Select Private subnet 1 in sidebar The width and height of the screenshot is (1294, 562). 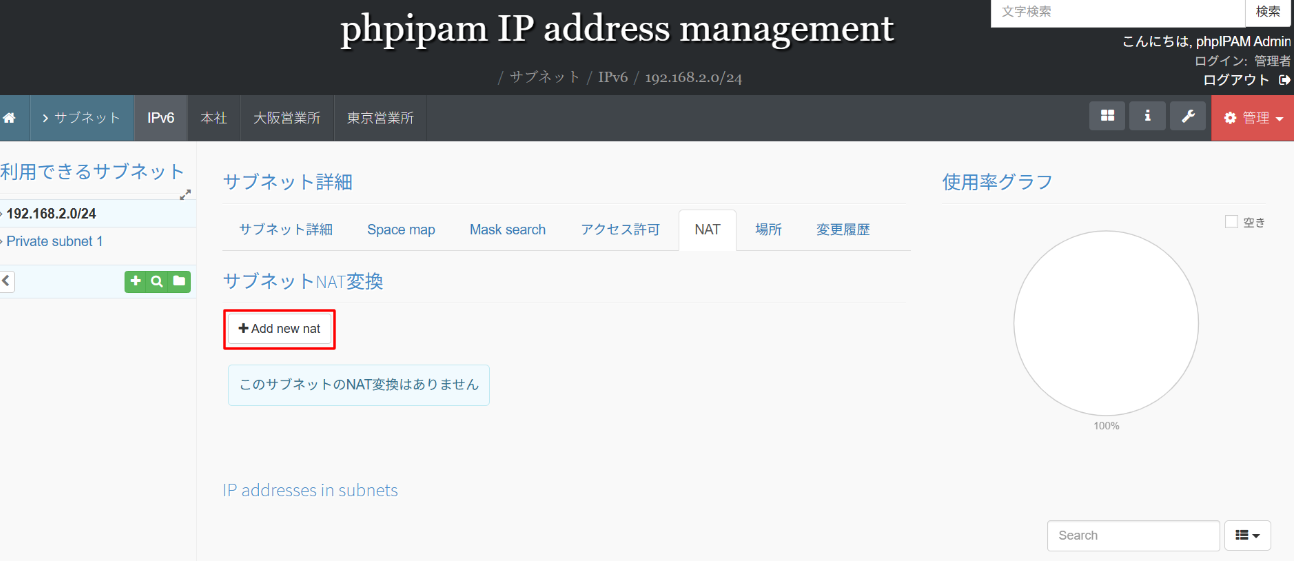pyautogui.click(x=54, y=242)
